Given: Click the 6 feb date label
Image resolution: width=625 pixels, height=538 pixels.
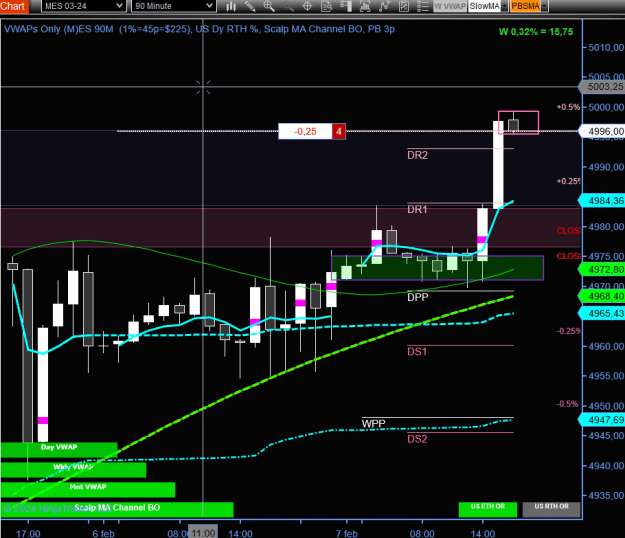Looking at the screenshot, I should (x=103, y=533).
